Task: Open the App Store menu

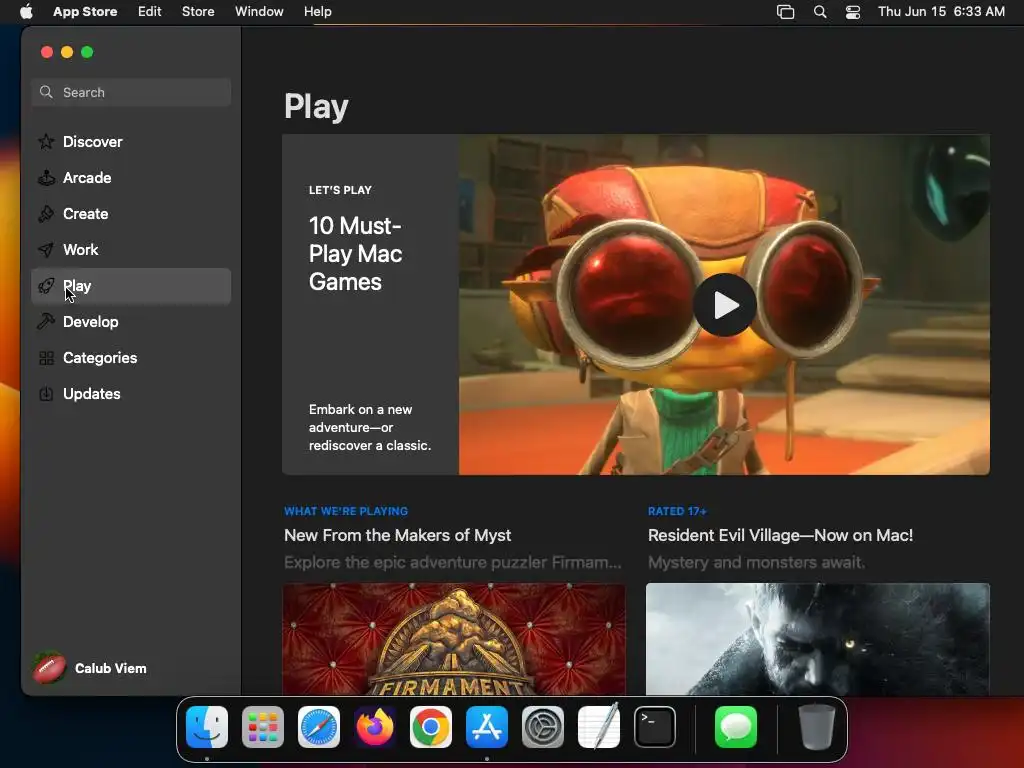Action: [x=85, y=12]
